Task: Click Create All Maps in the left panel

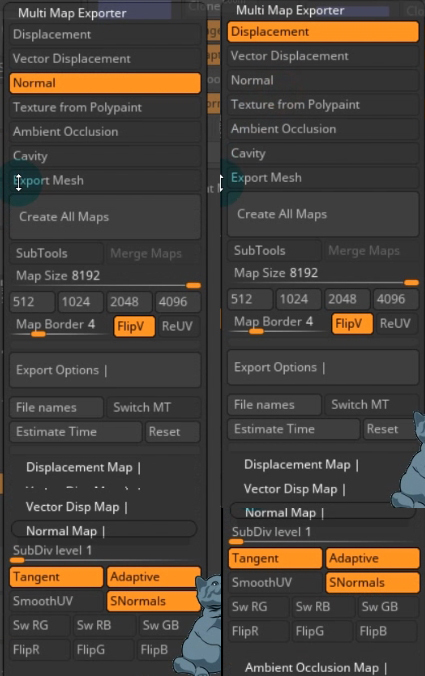Action: click(105, 217)
